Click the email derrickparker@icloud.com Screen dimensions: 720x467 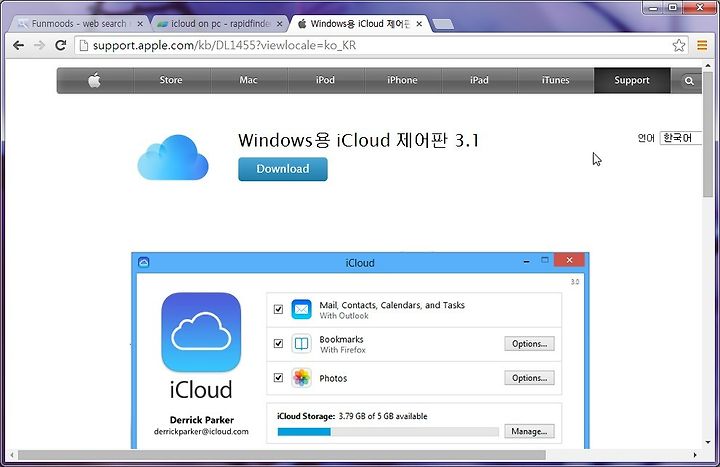click(x=201, y=432)
